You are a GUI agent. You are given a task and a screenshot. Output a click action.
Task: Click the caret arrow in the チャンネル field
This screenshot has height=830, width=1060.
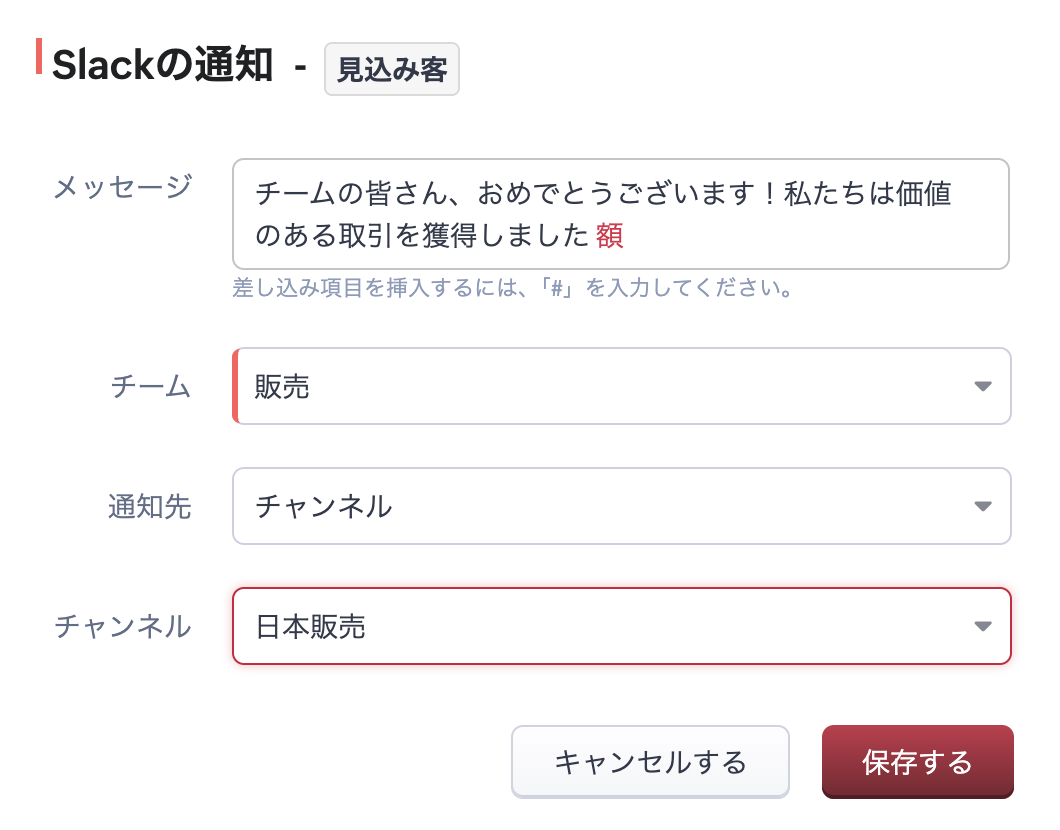click(x=983, y=626)
